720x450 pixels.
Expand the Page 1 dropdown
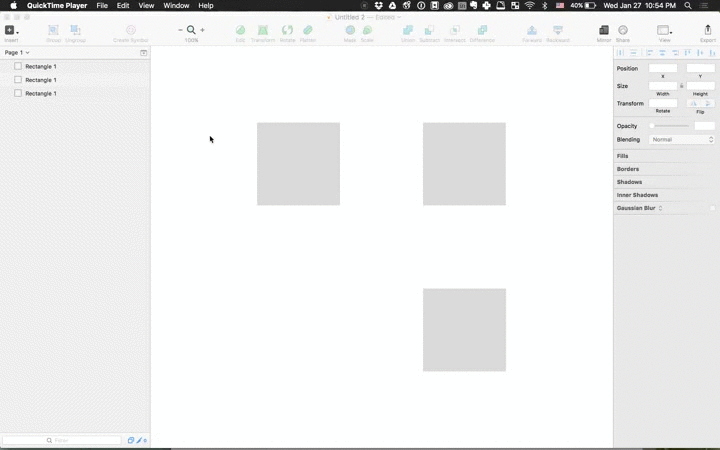point(17,52)
